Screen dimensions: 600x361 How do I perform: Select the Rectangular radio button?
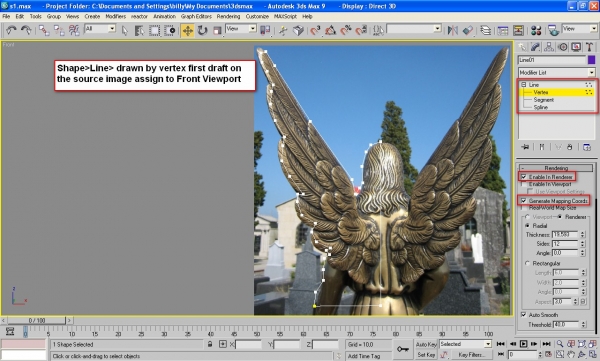527,263
